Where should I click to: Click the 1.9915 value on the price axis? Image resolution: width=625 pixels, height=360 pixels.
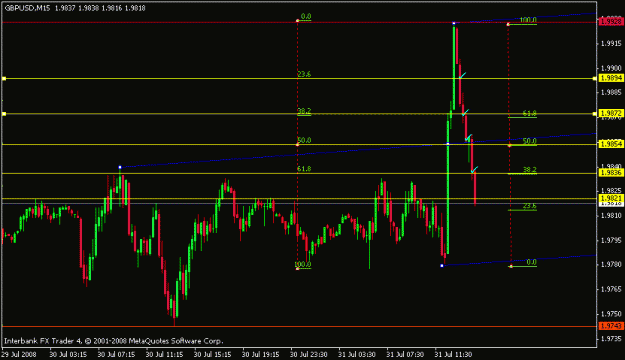(611, 43)
